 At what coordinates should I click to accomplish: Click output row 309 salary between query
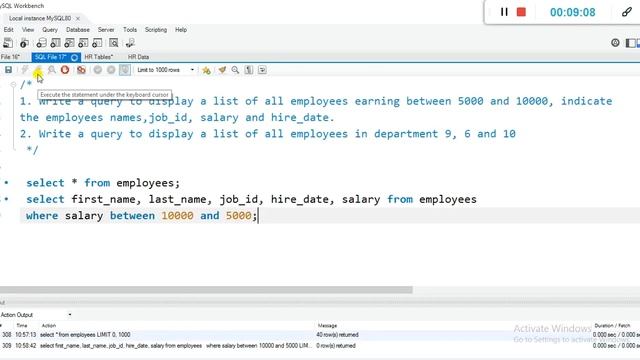[320, 346]
